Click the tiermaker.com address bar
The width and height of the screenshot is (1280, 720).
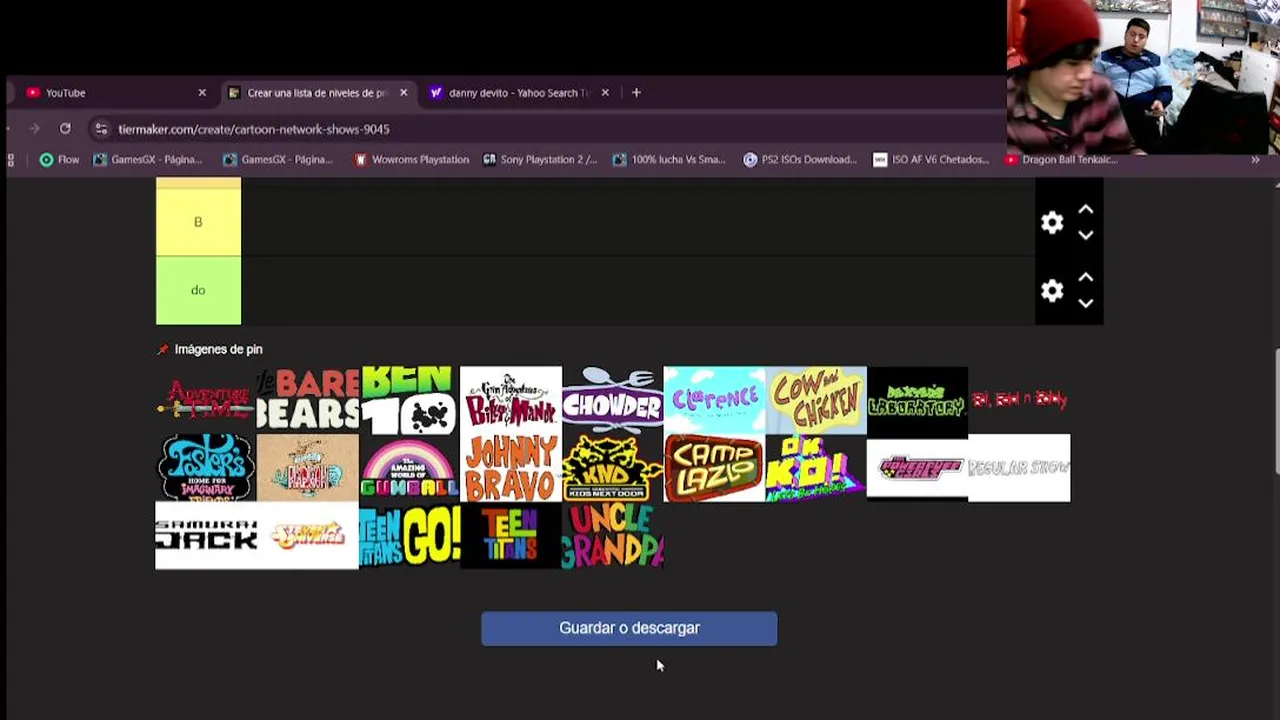click(x=254, y=129)
